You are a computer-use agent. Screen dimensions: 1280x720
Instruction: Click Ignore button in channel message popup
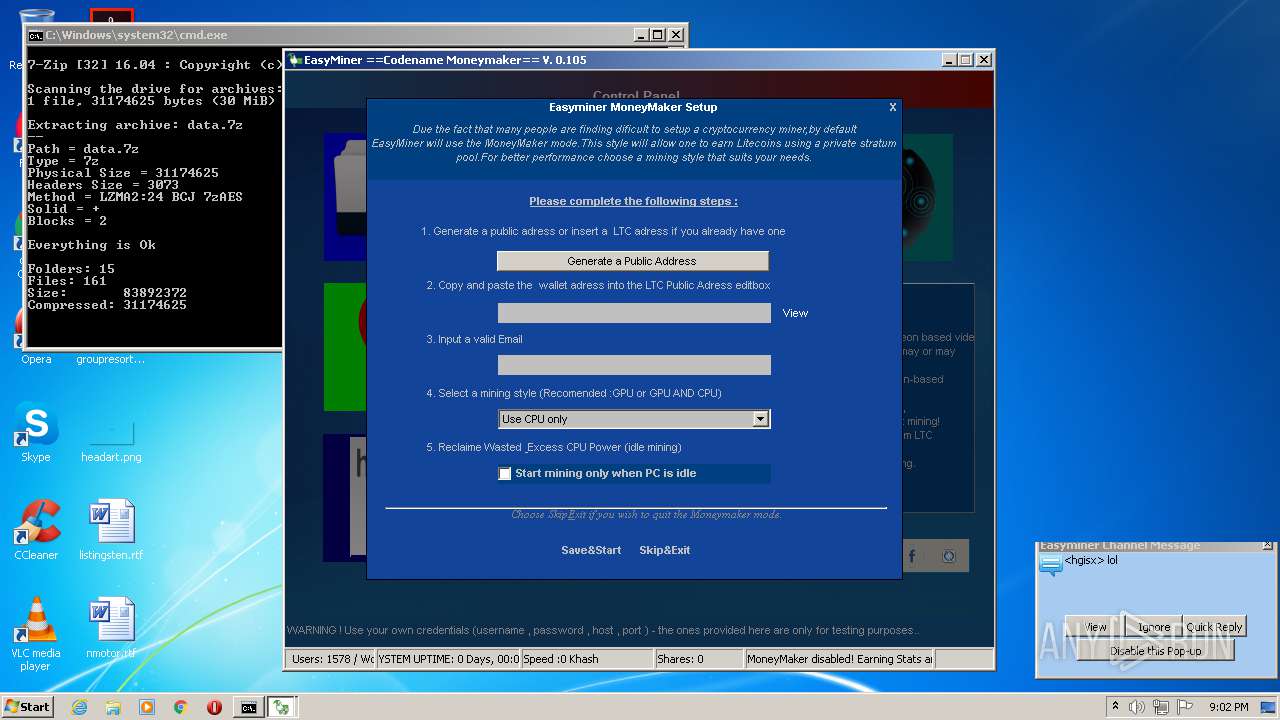click(x=1154, y=627)
